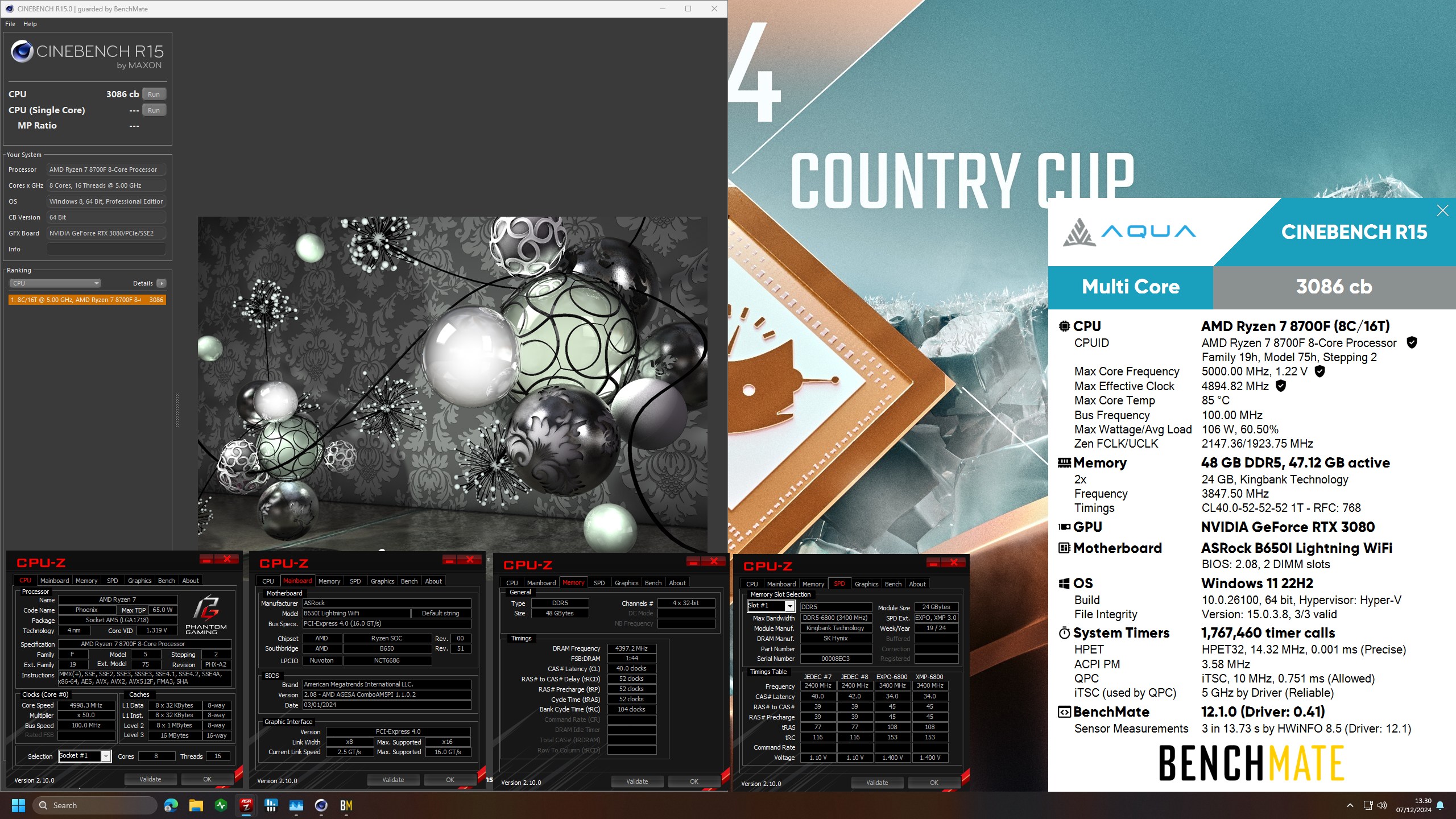Click the Max Effective Clock shield badge
1456x819 pixels.
click(1280, 386)
